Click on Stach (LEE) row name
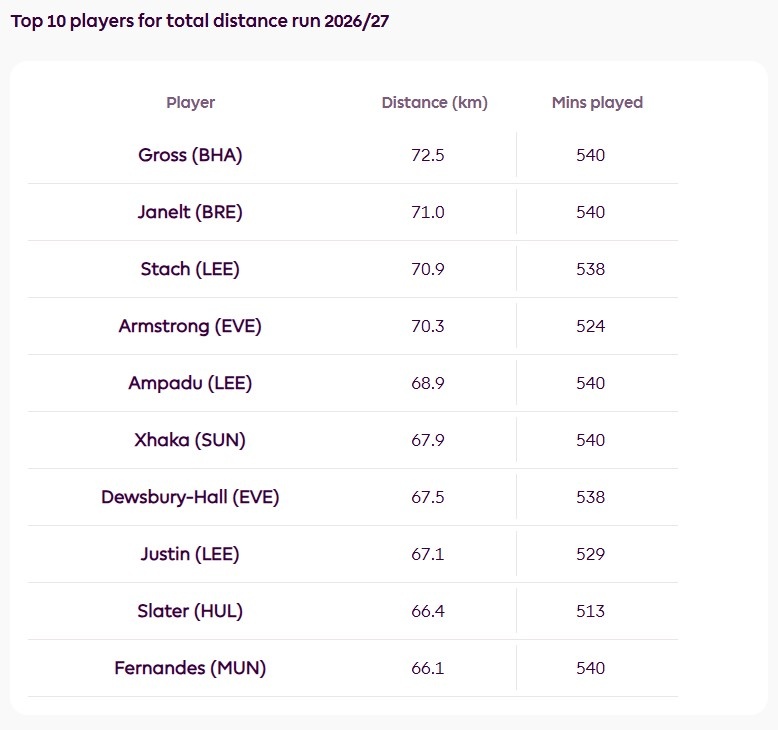Viewport: 778px width, 730px height. (190, 269)
